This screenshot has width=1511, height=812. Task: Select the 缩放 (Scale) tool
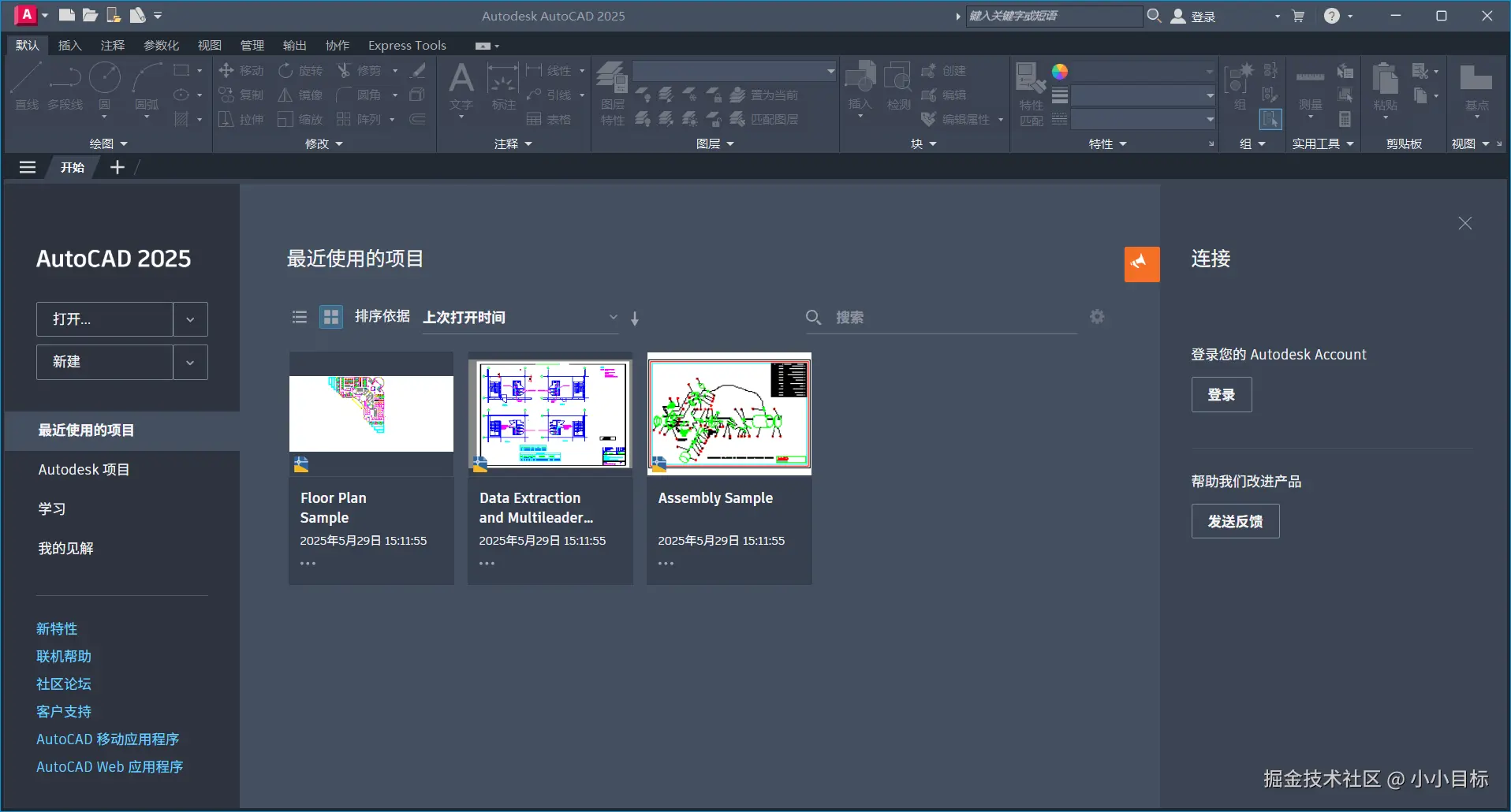tap(300, 120)
